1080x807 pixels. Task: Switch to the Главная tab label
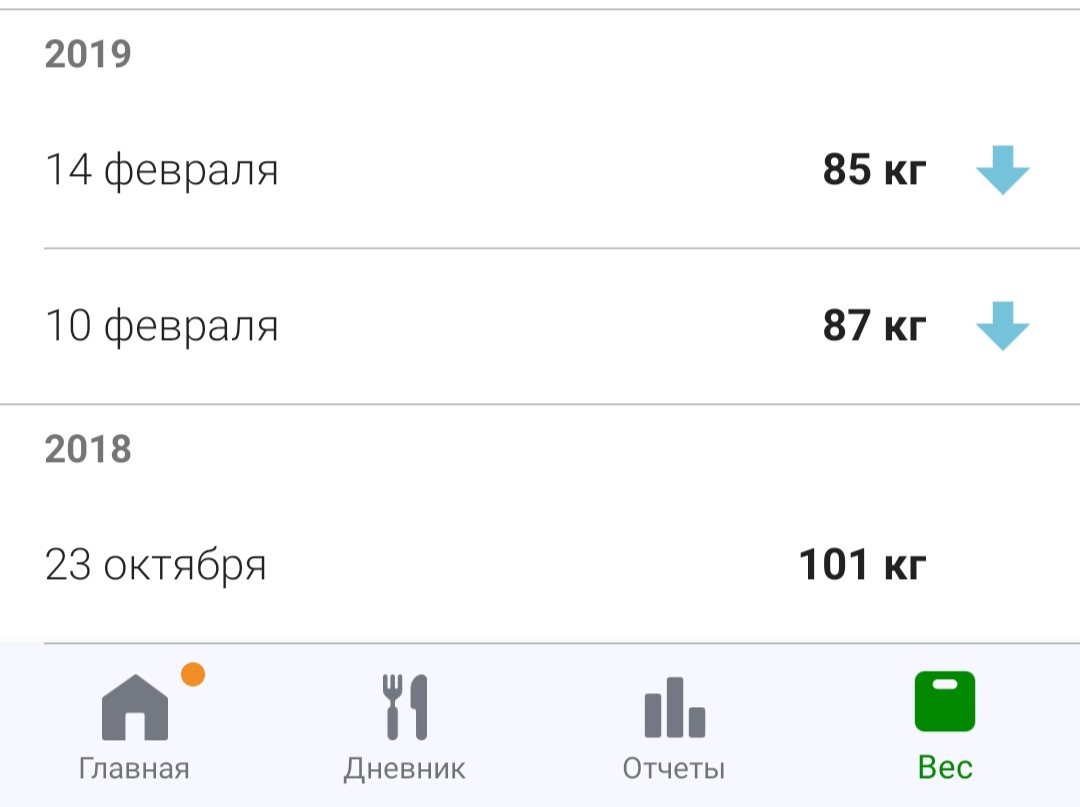click(134, 768)
